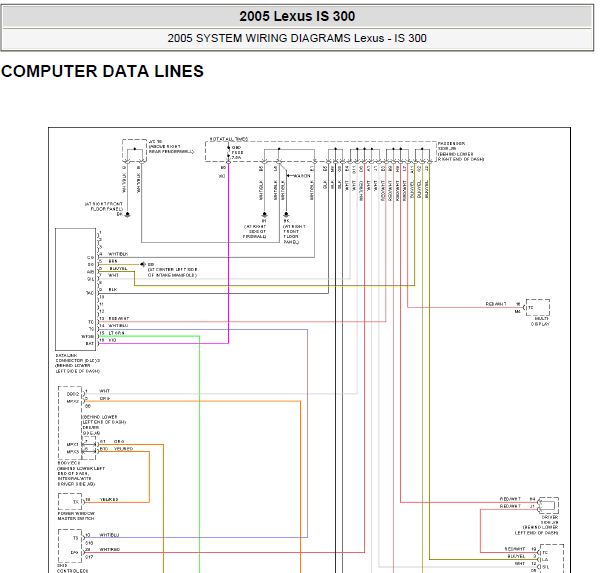
Task: Click "RED/WHT" at driver side J/B pin J1
Action: [x=510, y=506]
